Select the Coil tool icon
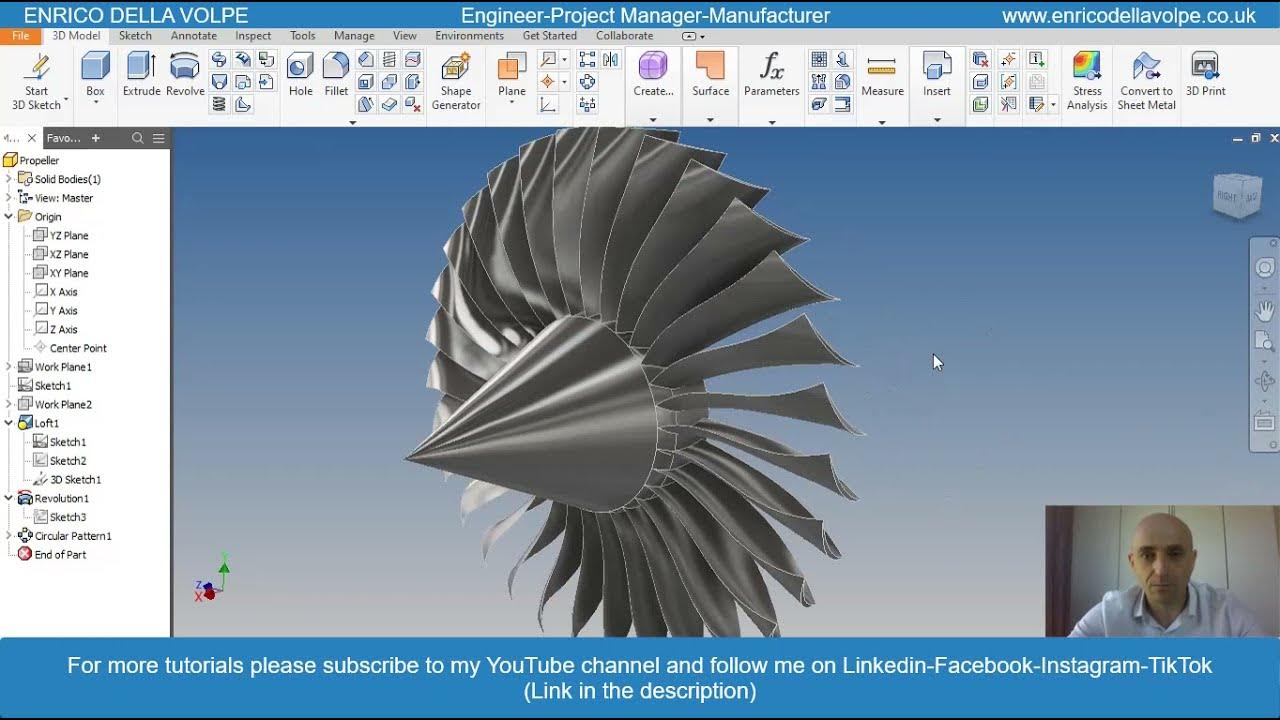The width and height of the screenshot is (1280, 720). (x=219, y=104)
